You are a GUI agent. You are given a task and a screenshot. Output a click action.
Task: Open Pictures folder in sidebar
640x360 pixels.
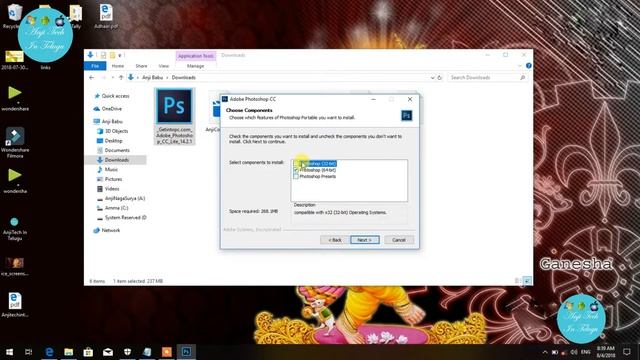(113, 179)
